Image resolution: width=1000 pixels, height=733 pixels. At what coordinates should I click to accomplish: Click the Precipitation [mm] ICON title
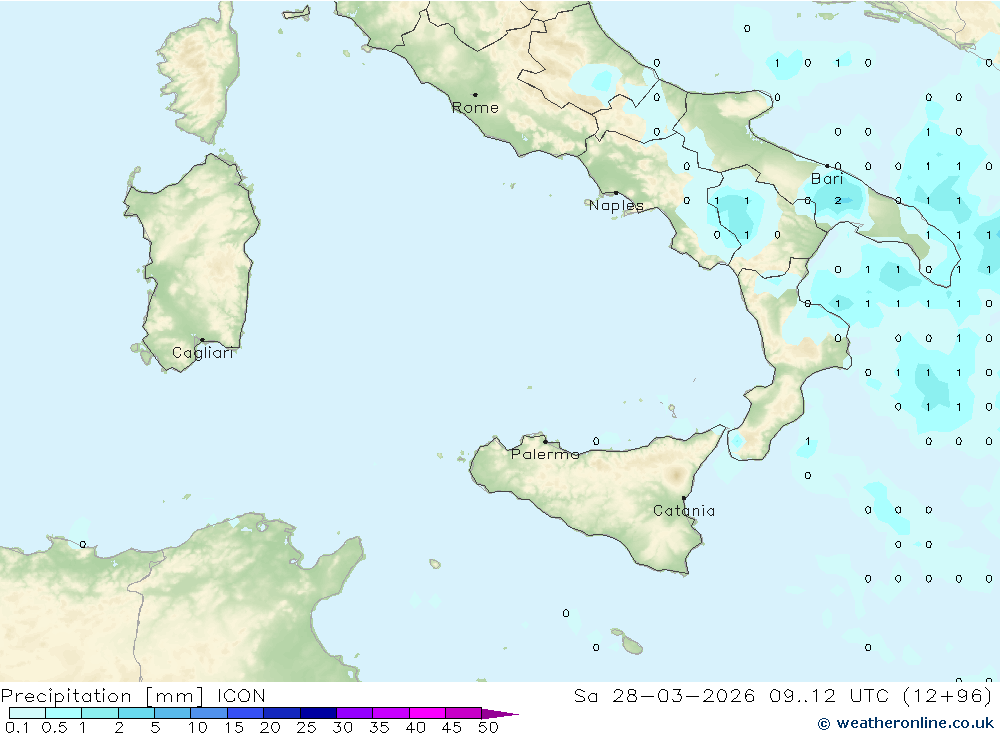[133, 695]
